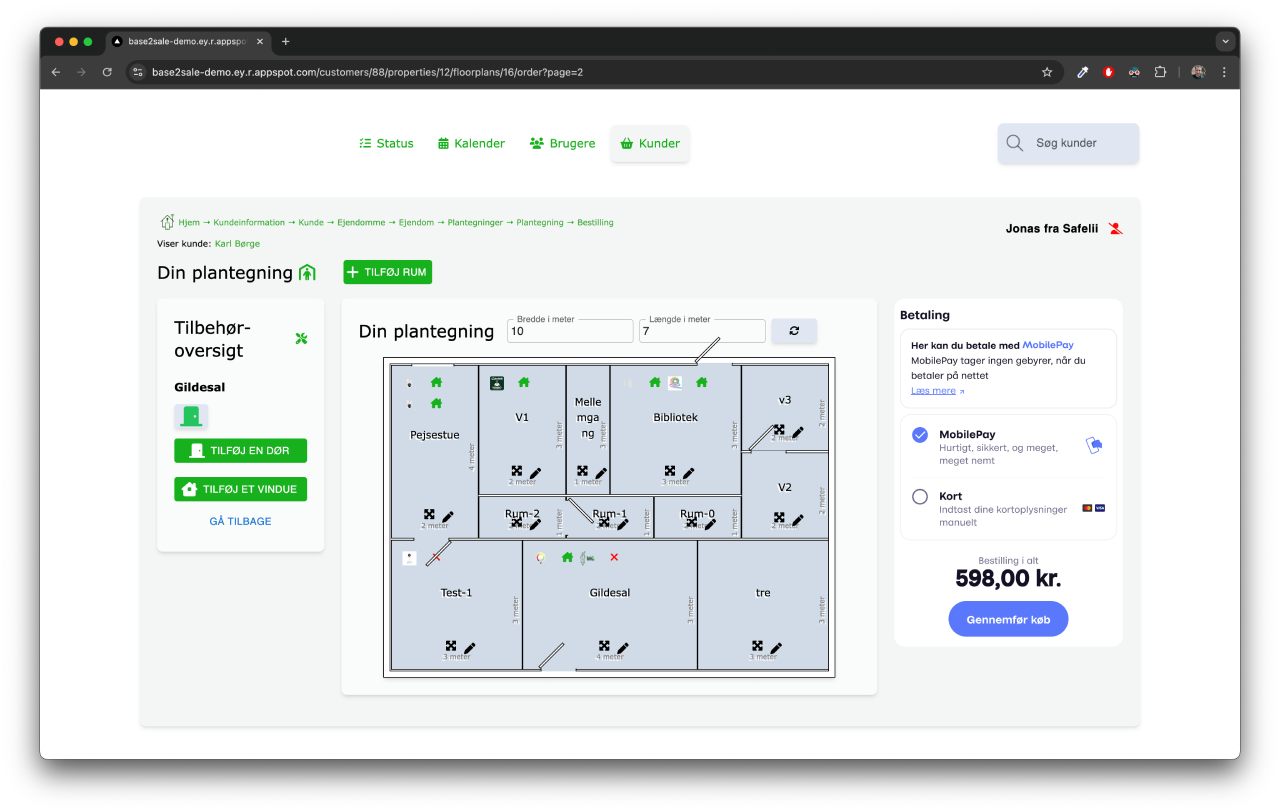This screenshot has height=812, width=1280.
Task: Click the Gå tilbage link
Action: coord(240,521)
